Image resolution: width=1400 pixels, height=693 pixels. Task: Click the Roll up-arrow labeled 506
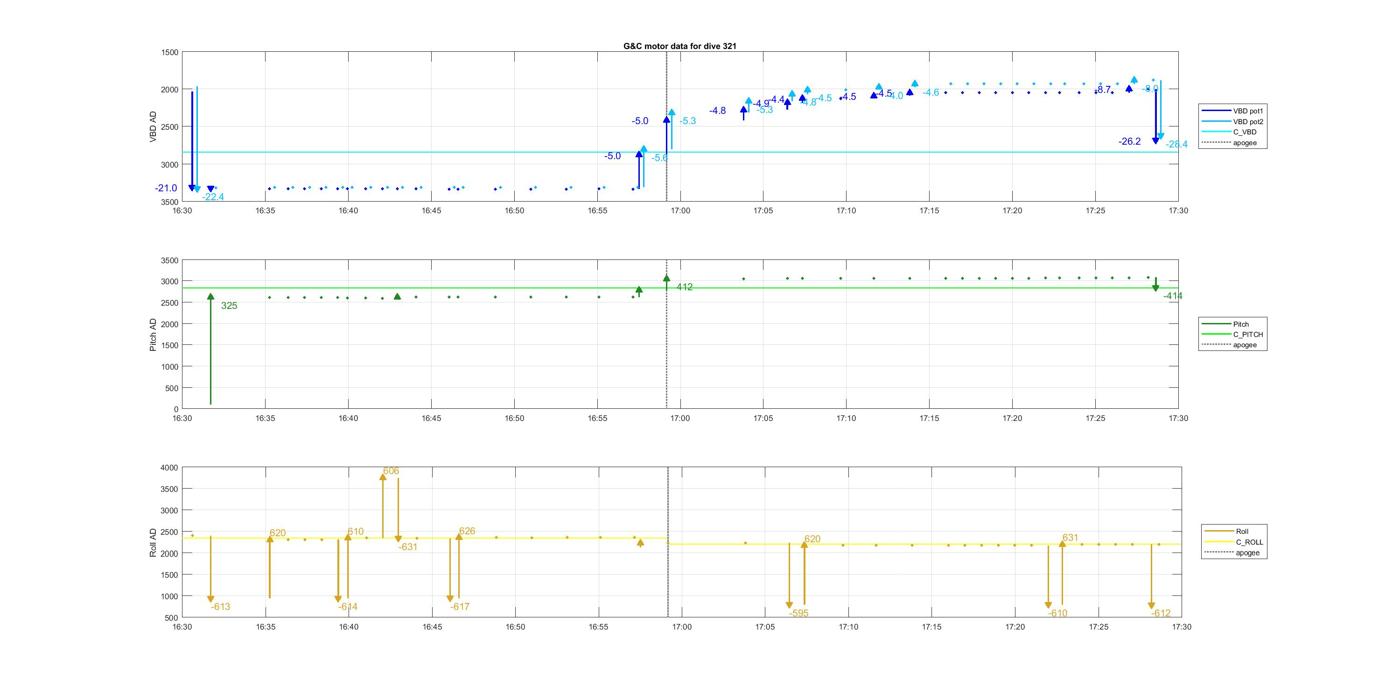click(x=382, y=505)
